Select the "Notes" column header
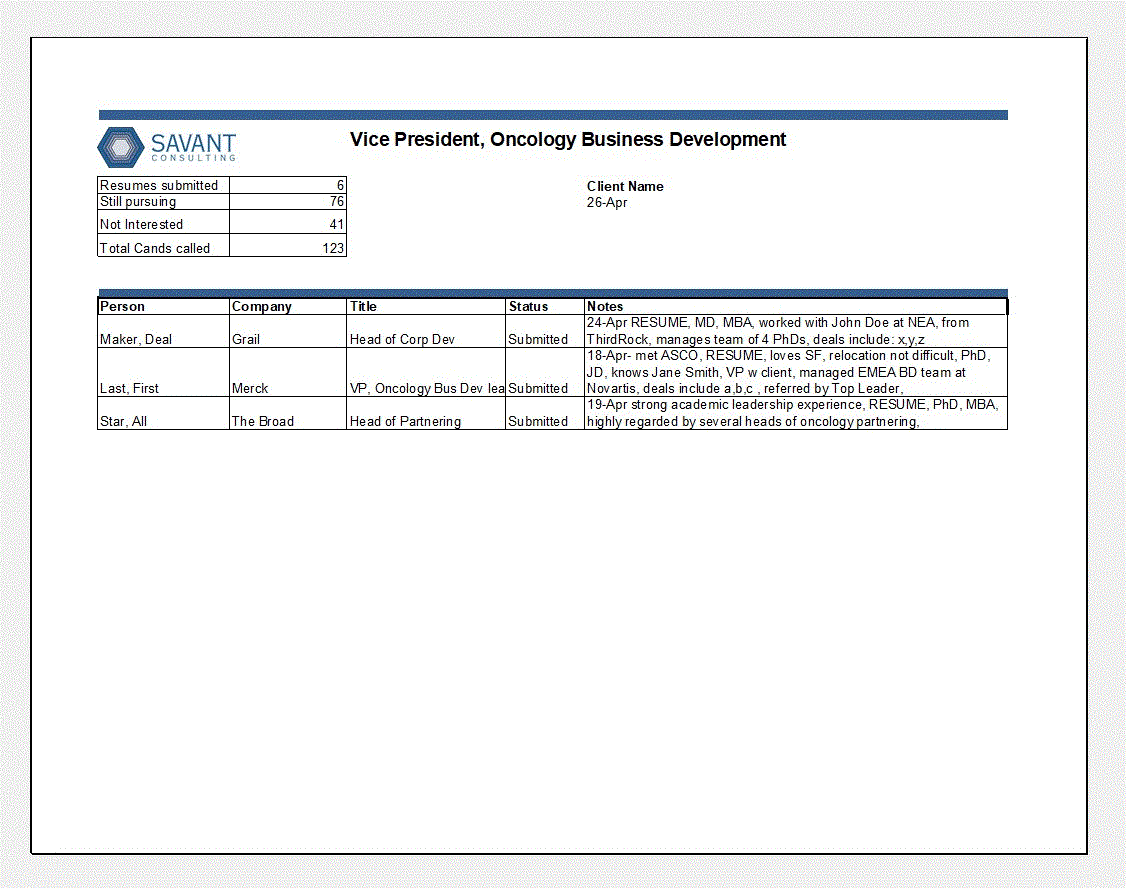 click(x=796, y=307)
